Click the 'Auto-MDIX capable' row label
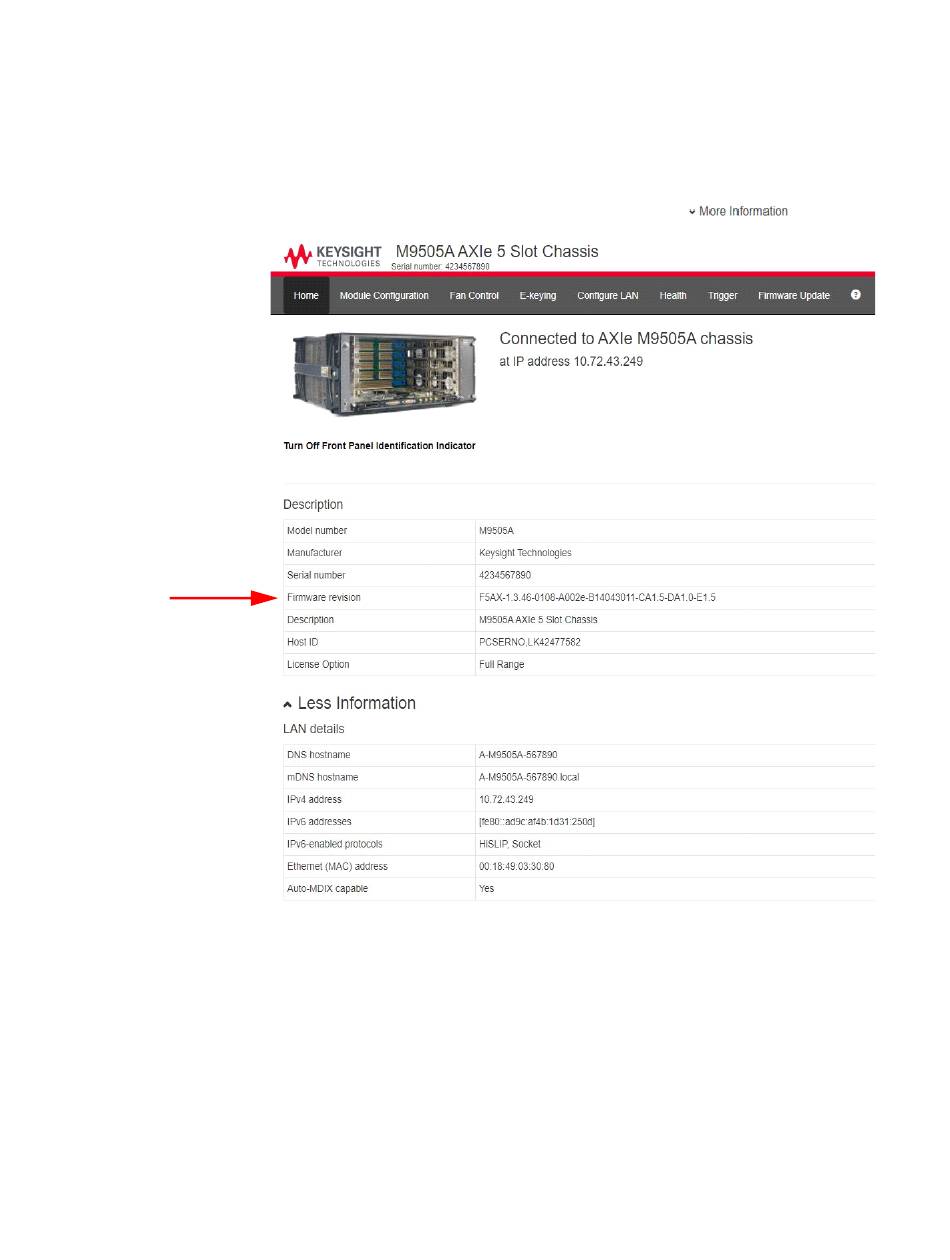Viewport: 950px width, 1260px height. [x=328, y=889]
